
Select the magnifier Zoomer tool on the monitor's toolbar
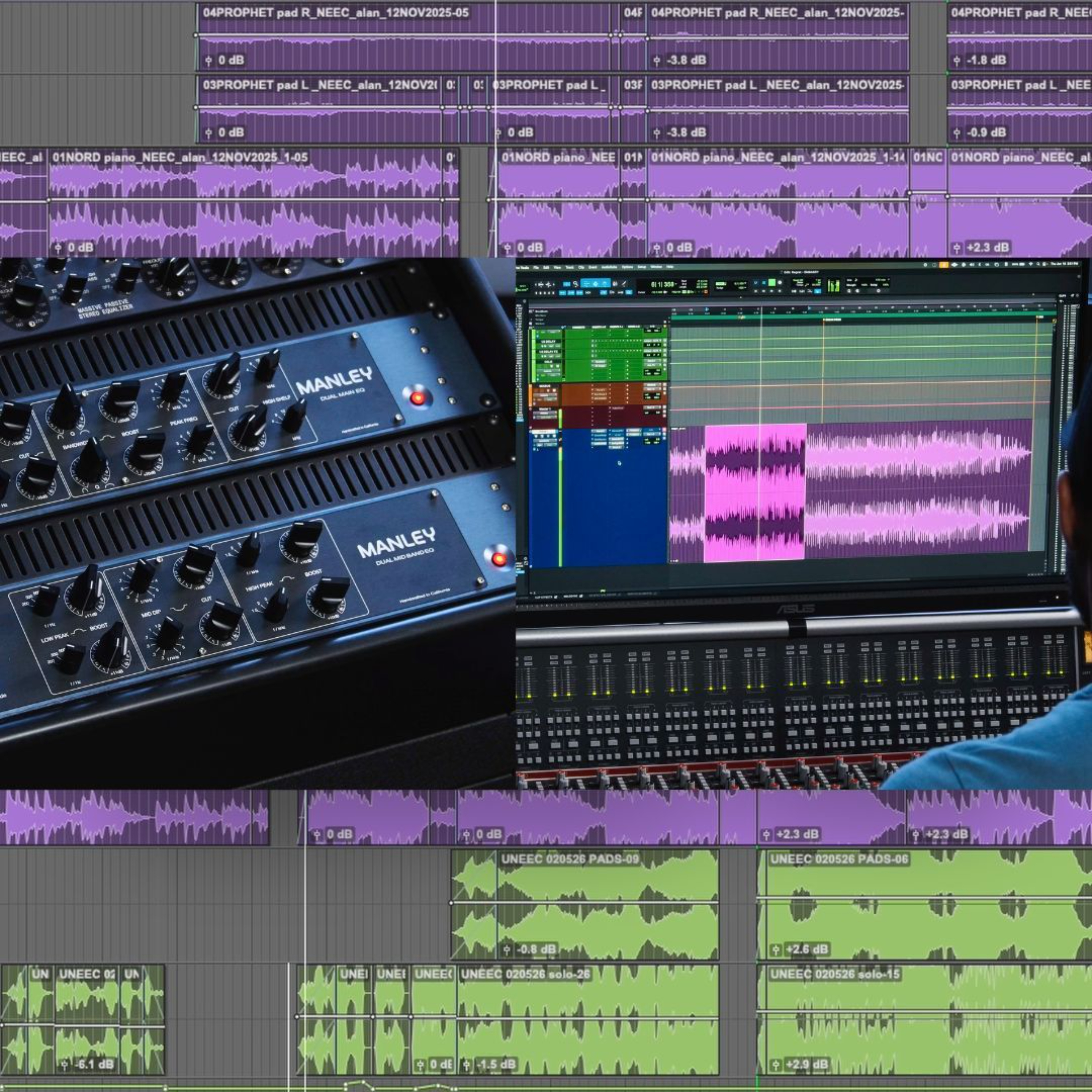click(x=575, y=284)
